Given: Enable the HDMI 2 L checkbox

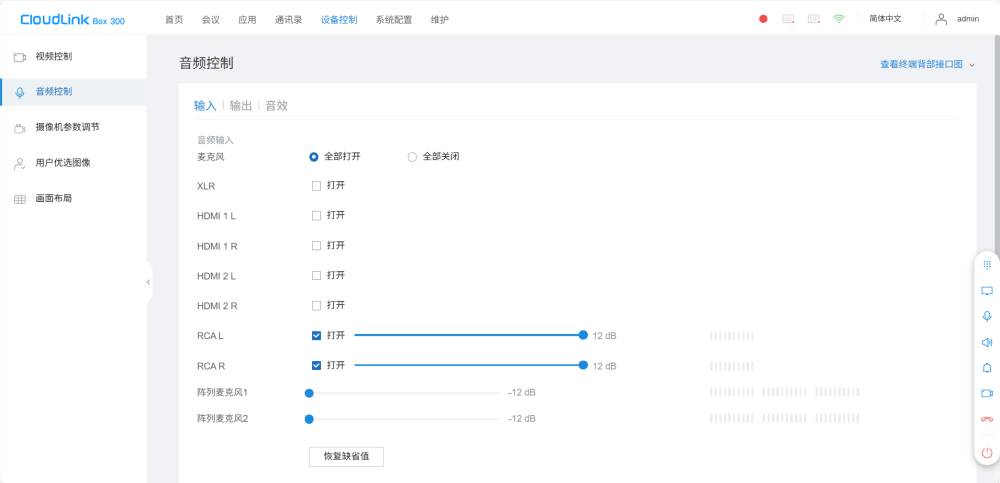Looking at the screenshot, I should tap(316, 276).
